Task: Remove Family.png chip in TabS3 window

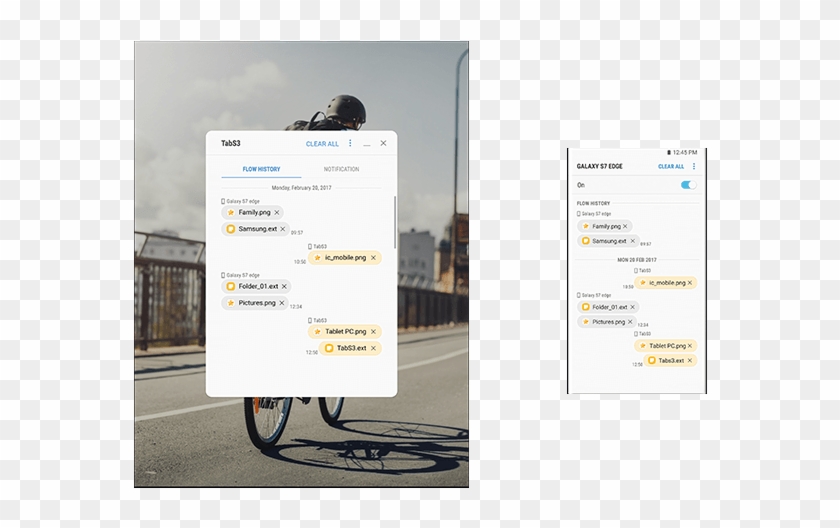Action: click(x=277, y=212)
